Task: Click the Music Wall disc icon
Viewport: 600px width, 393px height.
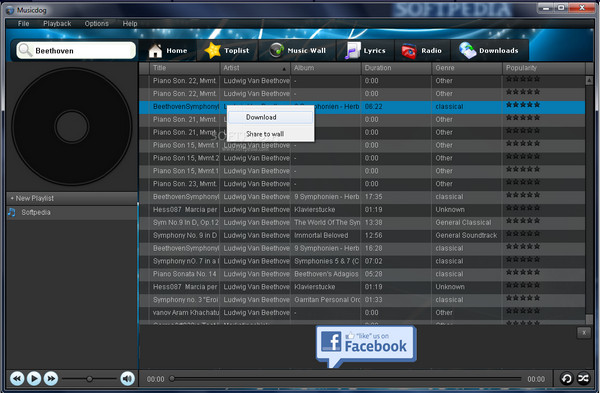Action: [276, 50]
